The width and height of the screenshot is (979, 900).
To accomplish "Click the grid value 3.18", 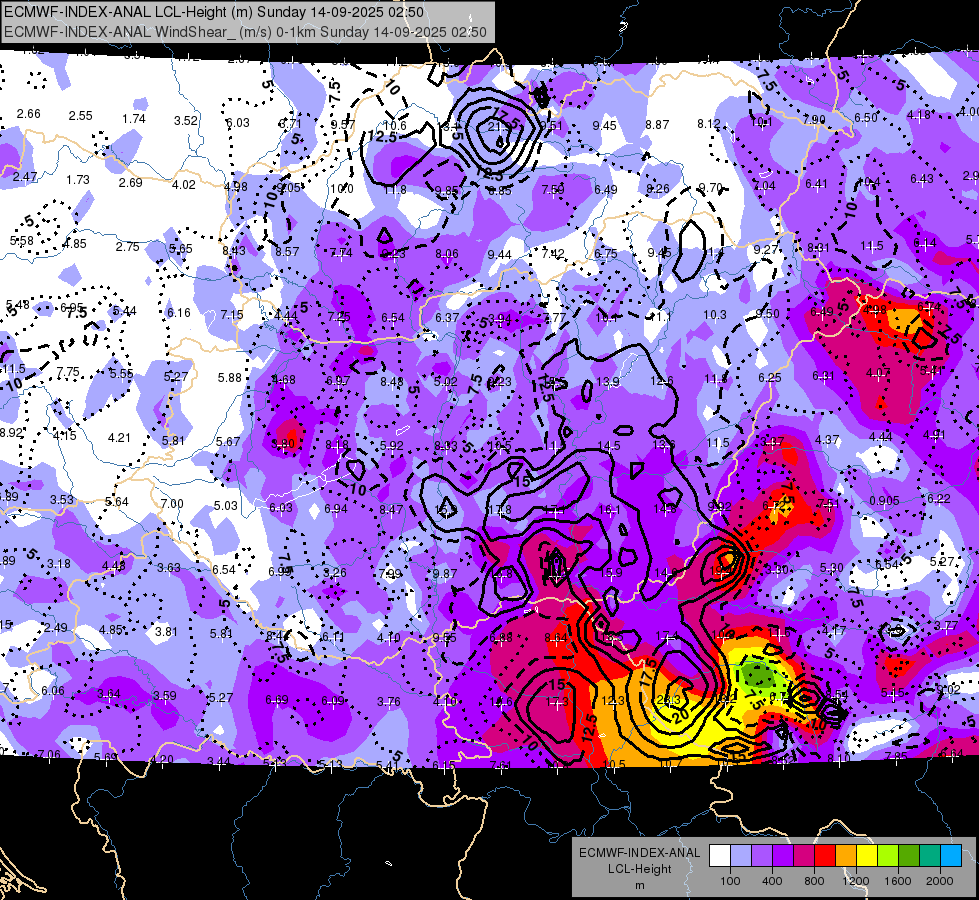I will click(59, 564).
